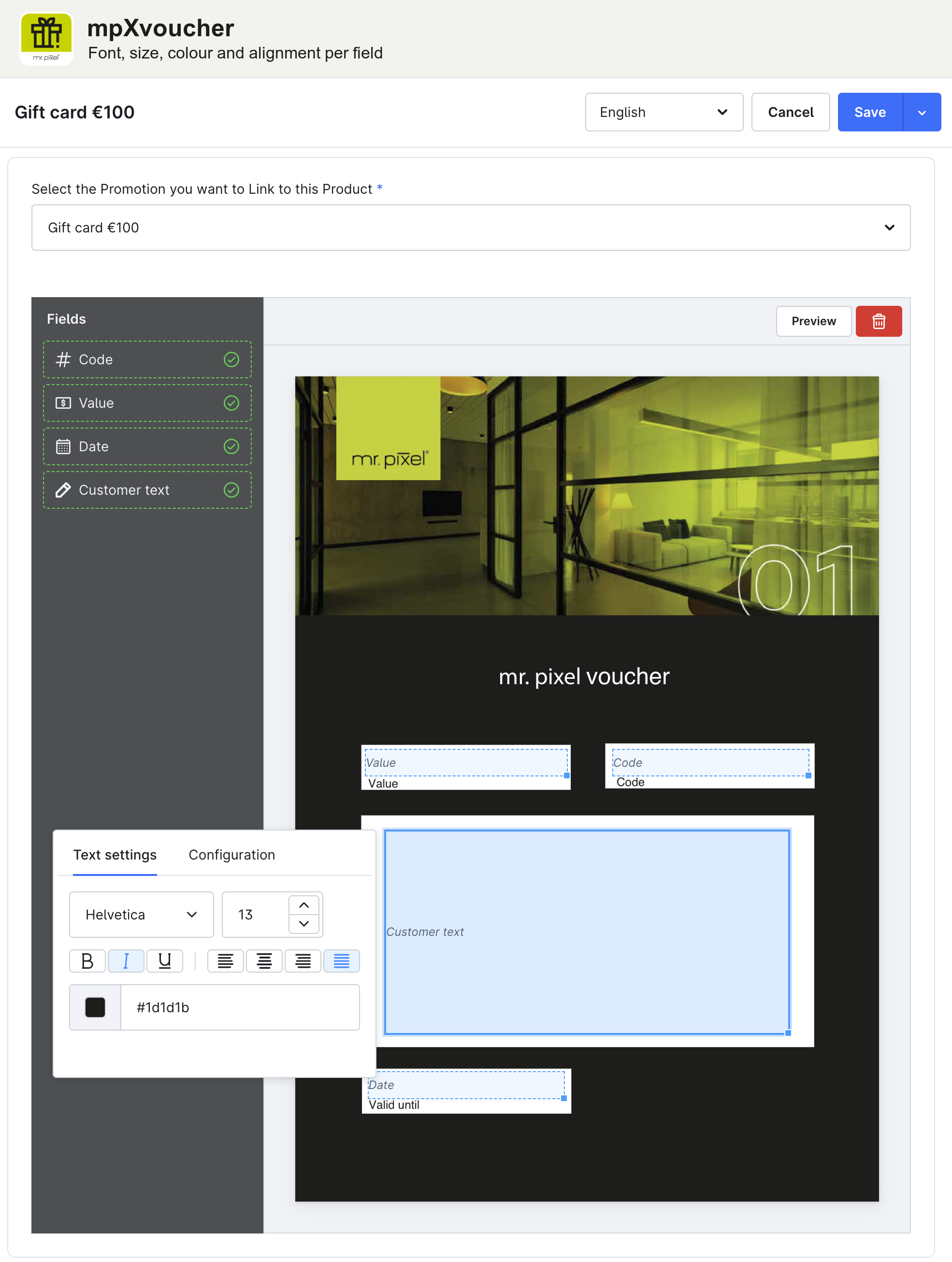
Task: Click the calendar icon beside Date field
Action: point(63,446)
